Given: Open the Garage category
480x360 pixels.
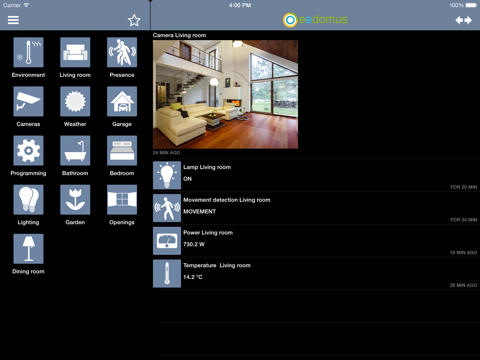Looking at the screenshot, I should tap(122, 101).
